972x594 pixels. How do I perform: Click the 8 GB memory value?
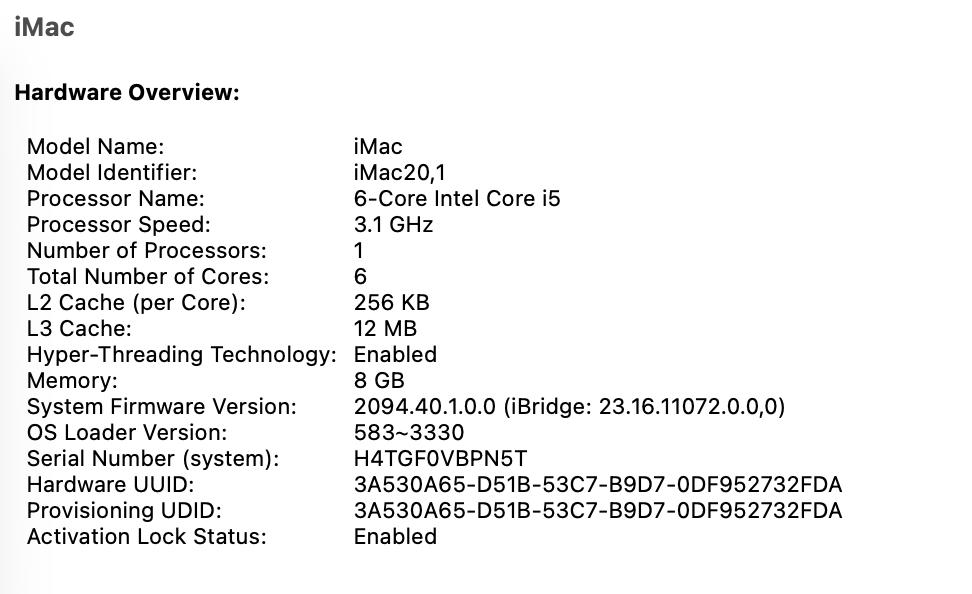point(379,381)
